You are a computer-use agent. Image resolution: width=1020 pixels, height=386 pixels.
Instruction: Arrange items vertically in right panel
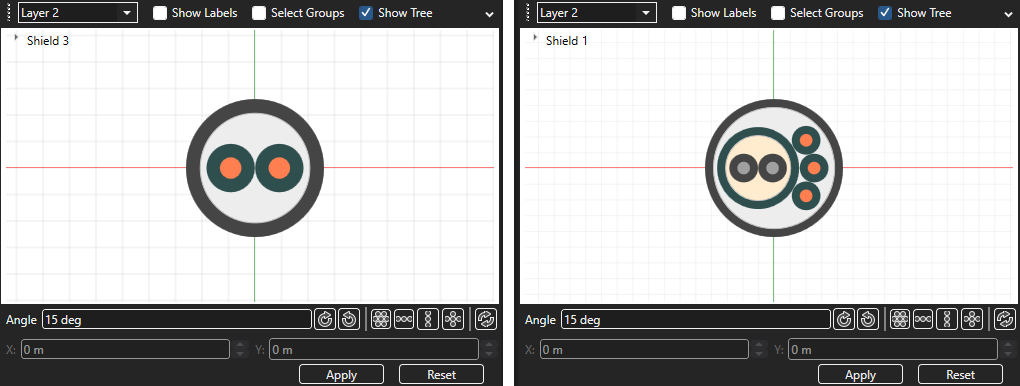[x=946, y=320]
